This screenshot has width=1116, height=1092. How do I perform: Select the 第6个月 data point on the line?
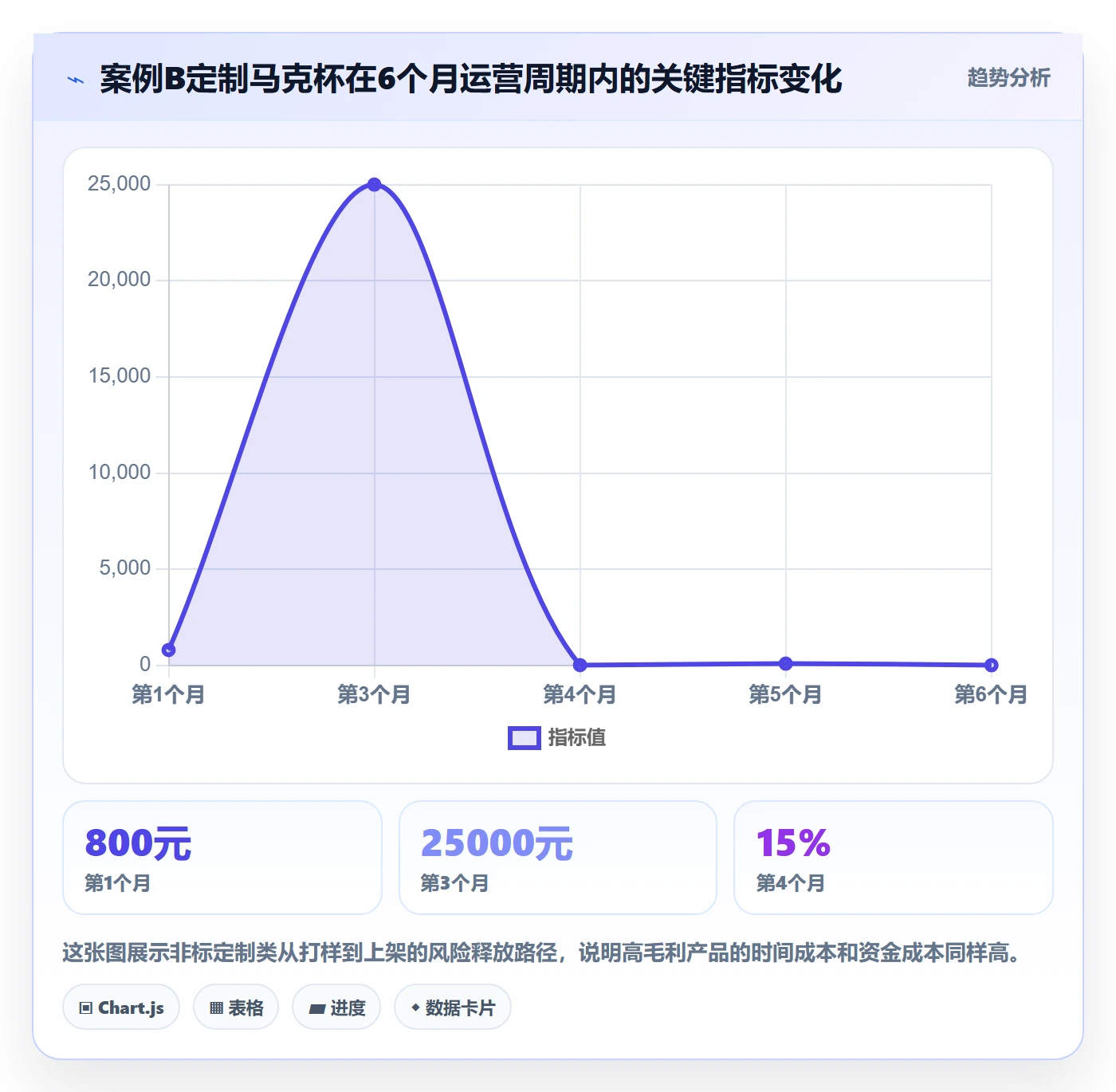(x=992, y=665)
